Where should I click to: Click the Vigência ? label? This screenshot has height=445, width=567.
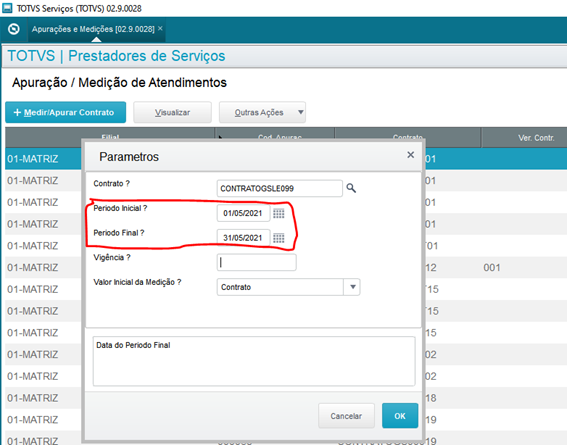point(112,257)
